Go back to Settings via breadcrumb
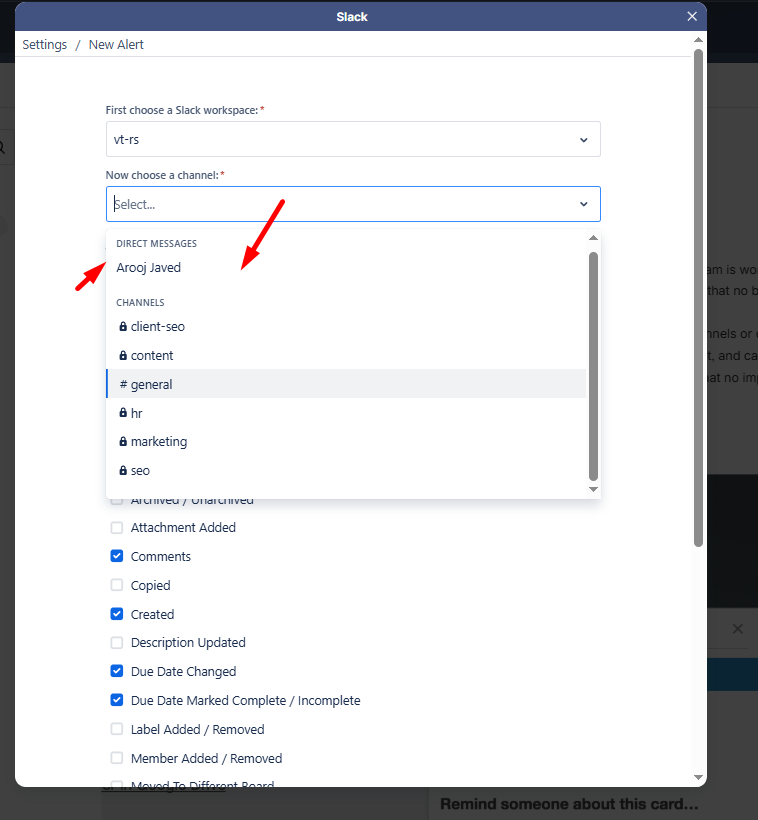 click(44, 44)
